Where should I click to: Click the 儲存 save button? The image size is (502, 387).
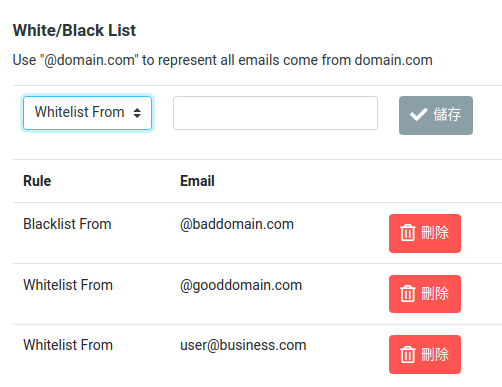point(436,115)
